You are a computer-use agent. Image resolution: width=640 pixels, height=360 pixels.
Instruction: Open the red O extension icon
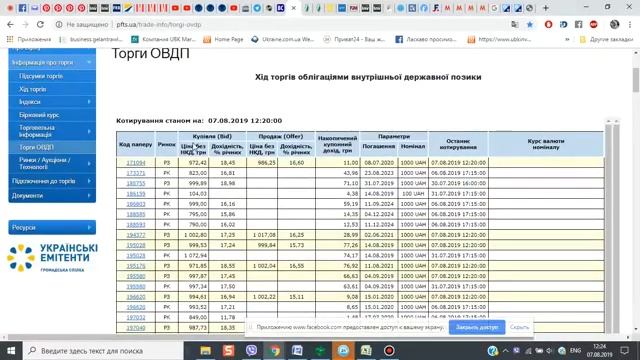[x=548, y=24]
